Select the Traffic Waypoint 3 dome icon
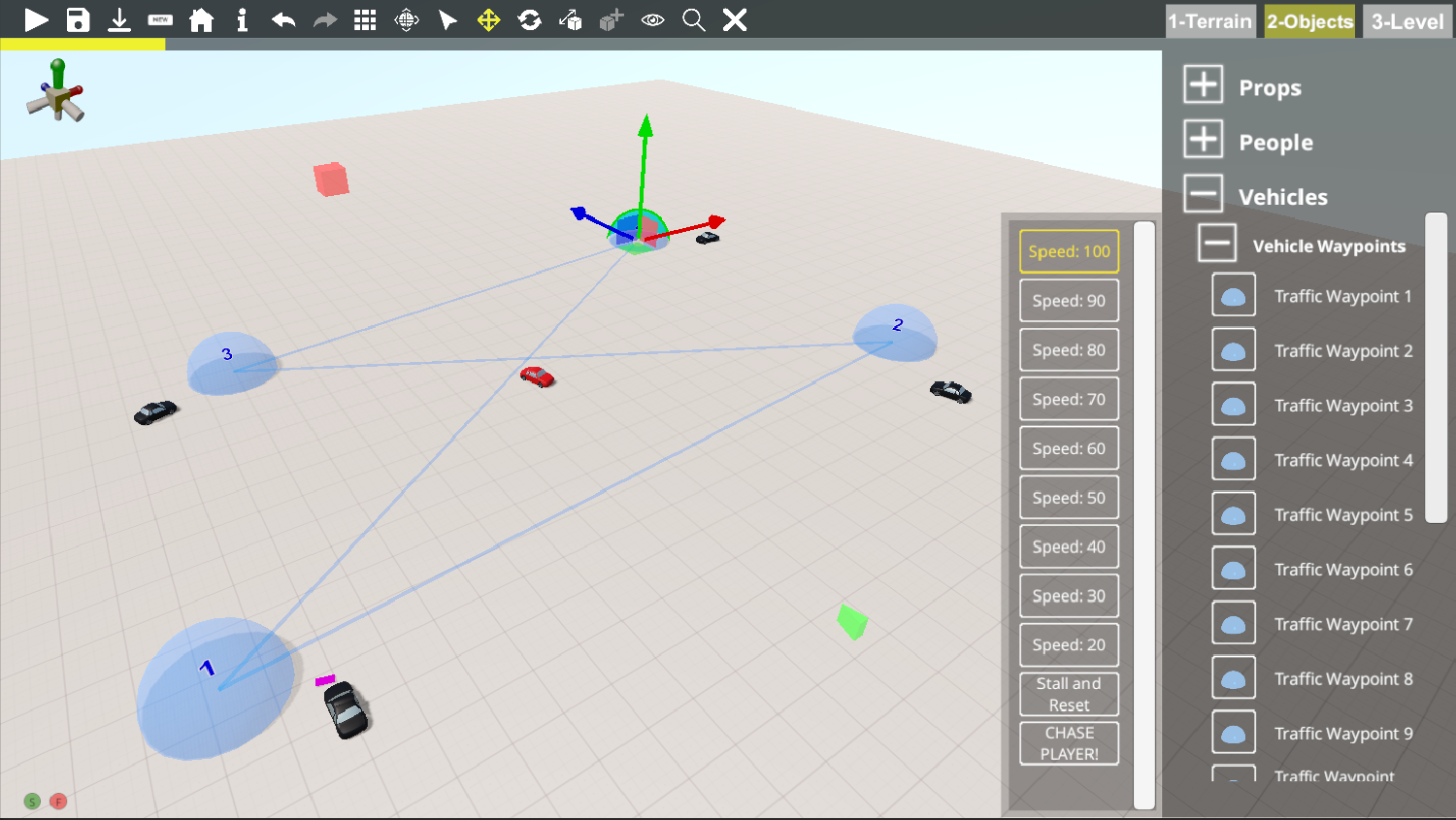The image size is (1456, 820). tap(1234, 405)
